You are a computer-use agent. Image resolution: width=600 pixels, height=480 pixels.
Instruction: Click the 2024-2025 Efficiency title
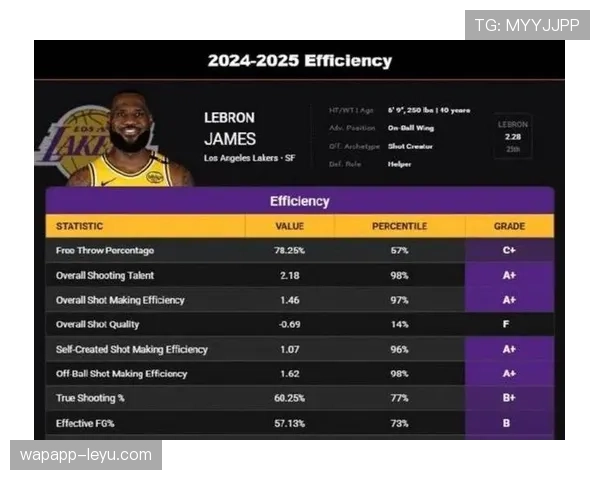(x=300, y=61)
